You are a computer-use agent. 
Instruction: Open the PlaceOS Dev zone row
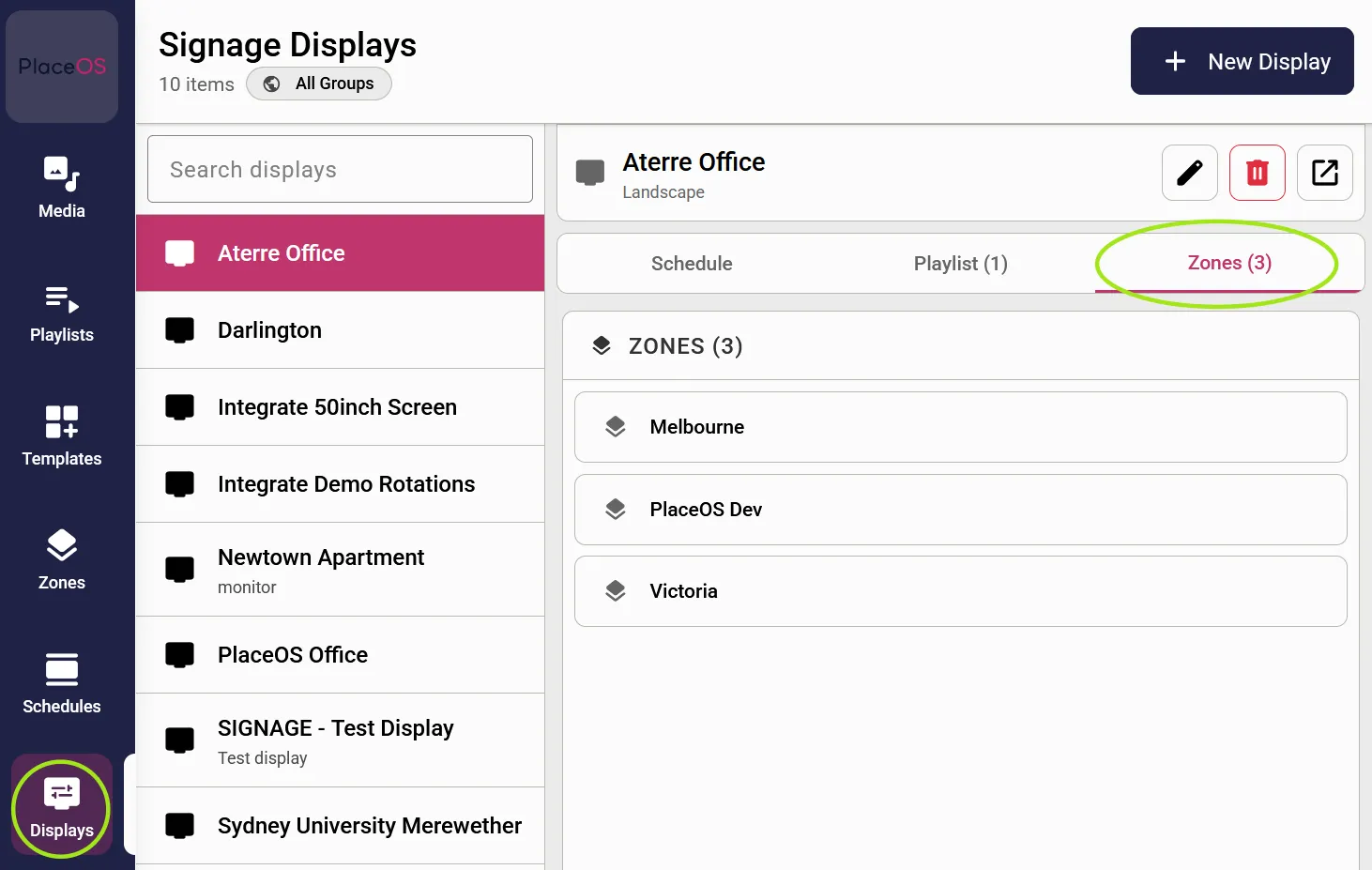pyautogui.click(x=961, y=510)
